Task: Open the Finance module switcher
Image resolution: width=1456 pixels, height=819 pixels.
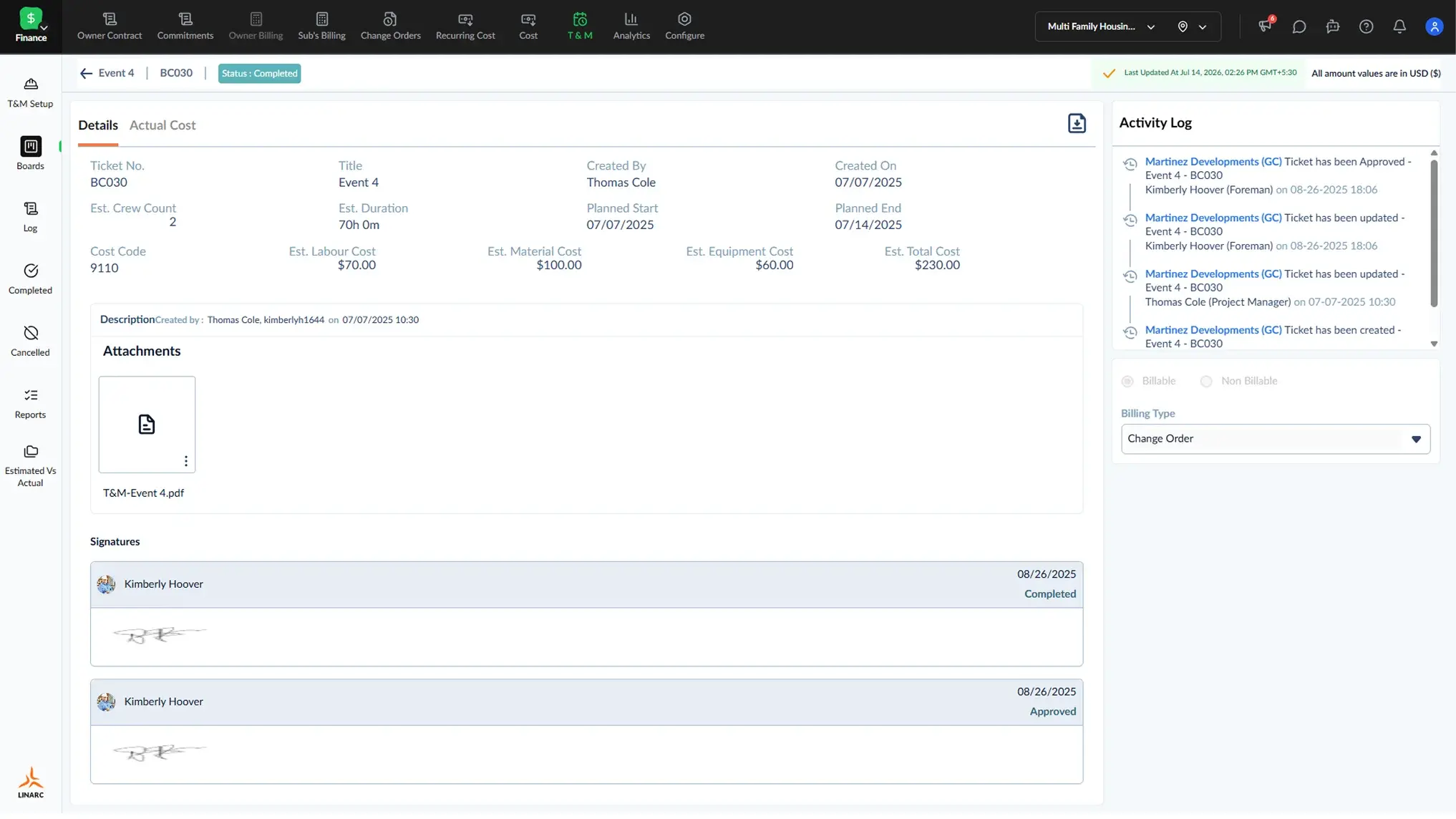Action: coord(31,26)
